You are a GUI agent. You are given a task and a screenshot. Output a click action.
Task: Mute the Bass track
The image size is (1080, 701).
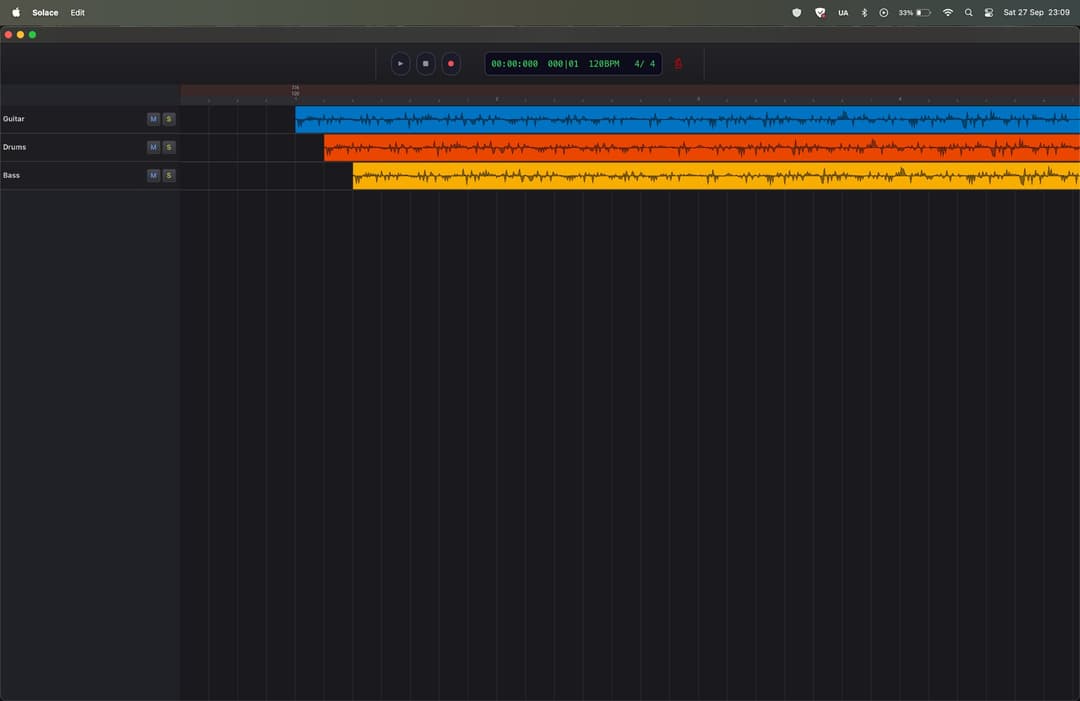point(153,175)
